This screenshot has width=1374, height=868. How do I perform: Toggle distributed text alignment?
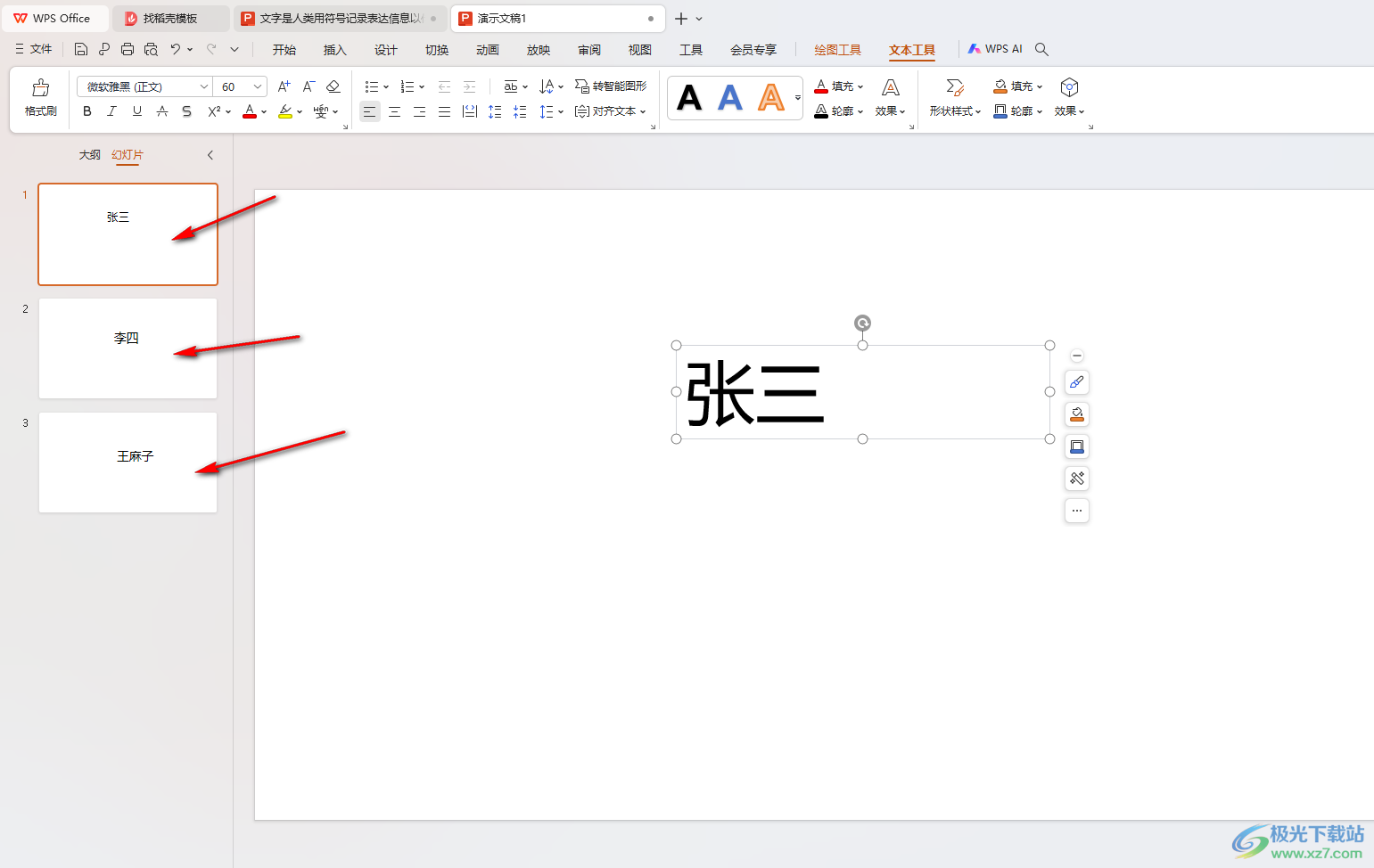tap(470, 111)
